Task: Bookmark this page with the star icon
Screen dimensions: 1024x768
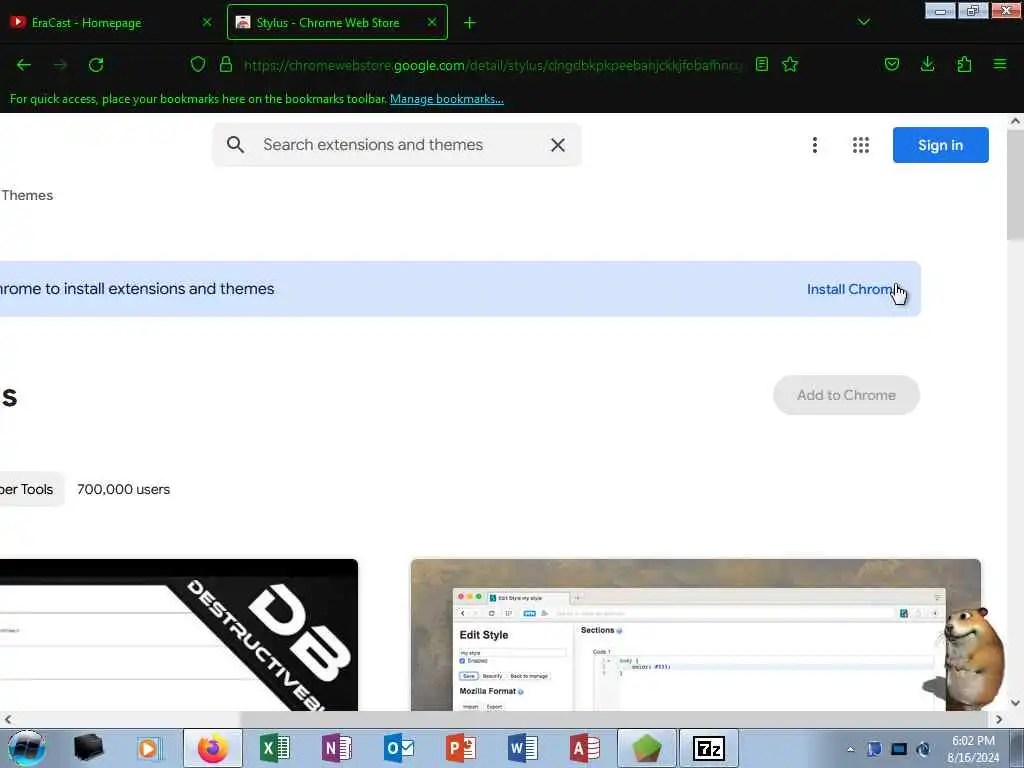Action: pos(790,64)
